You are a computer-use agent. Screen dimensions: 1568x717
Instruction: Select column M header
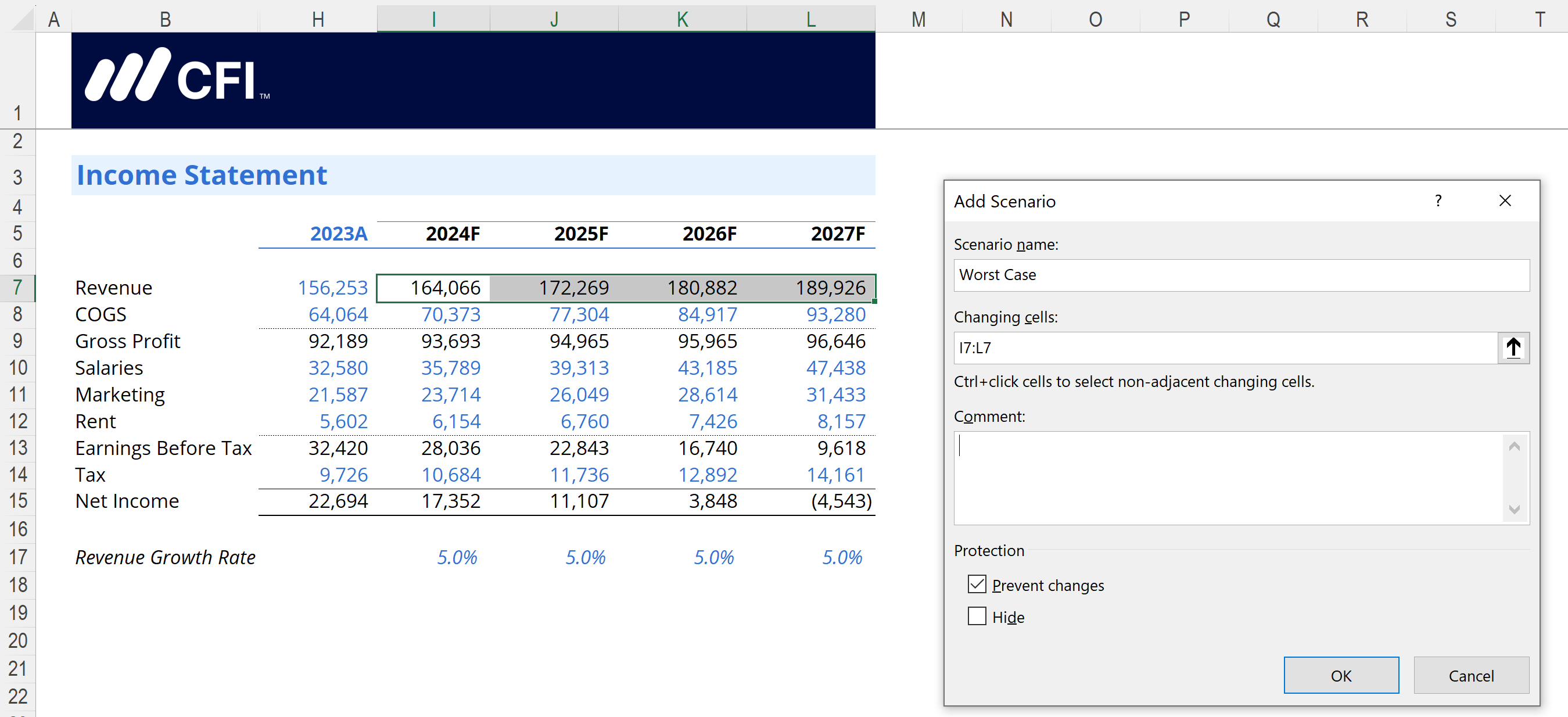pyautogui.click(x=918, y=20)
